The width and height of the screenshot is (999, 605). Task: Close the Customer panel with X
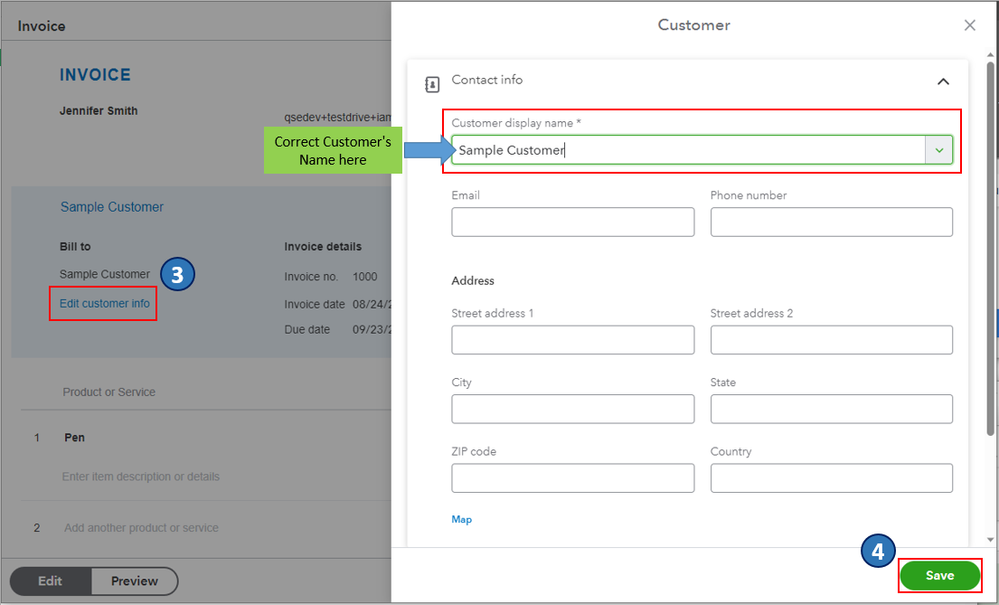tap(970, 26)
